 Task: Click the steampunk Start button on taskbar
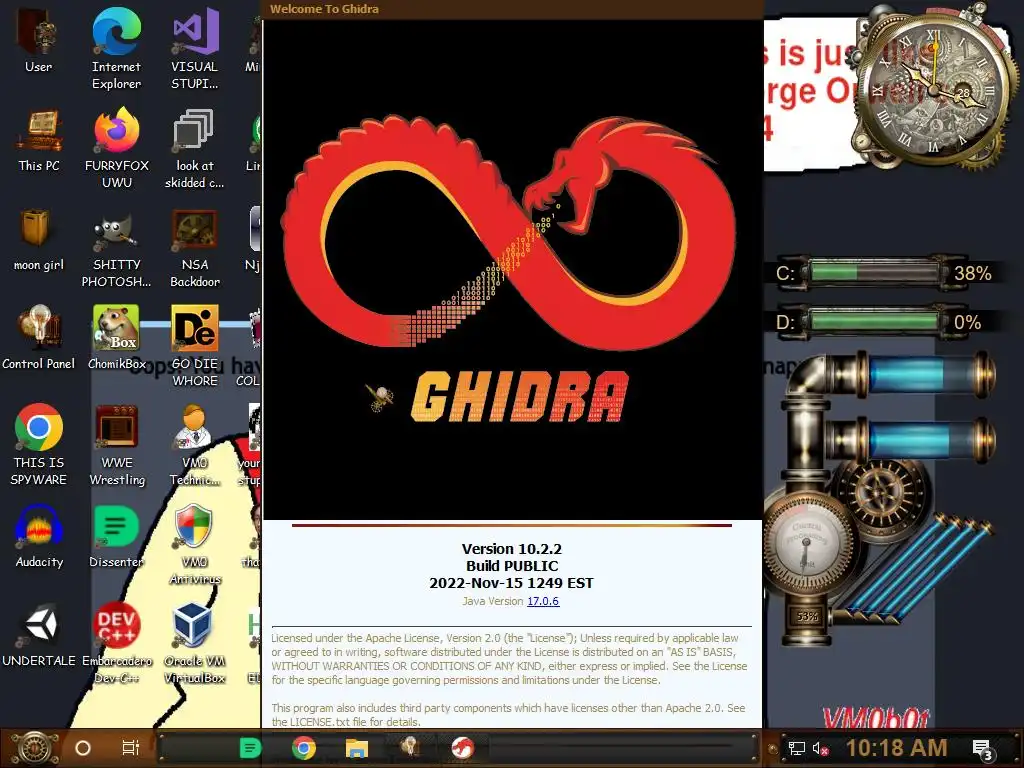pyautogui.click(x=35, y=748)
